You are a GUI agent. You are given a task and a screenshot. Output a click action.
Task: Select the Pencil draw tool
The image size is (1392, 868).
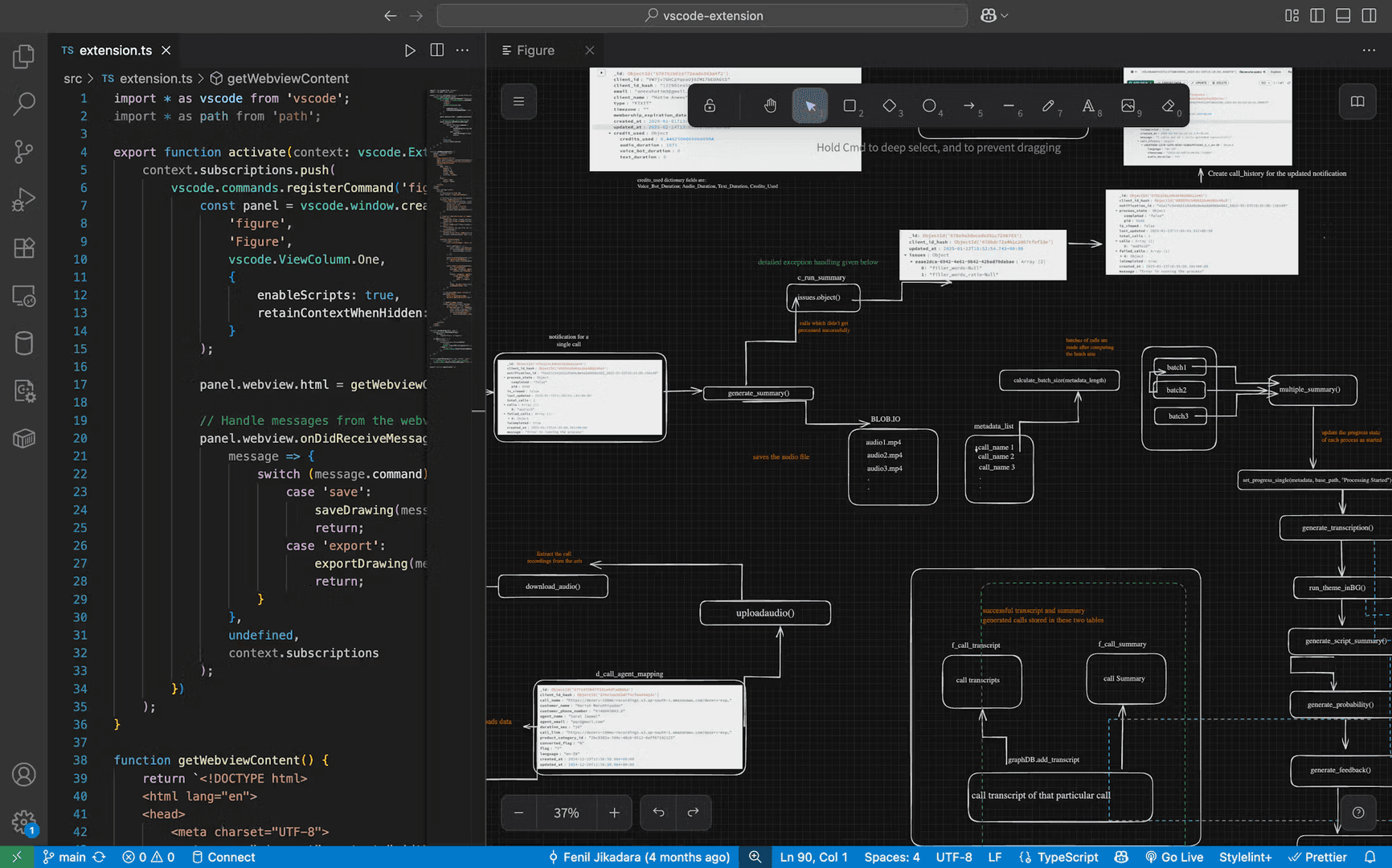[1048, 106]
